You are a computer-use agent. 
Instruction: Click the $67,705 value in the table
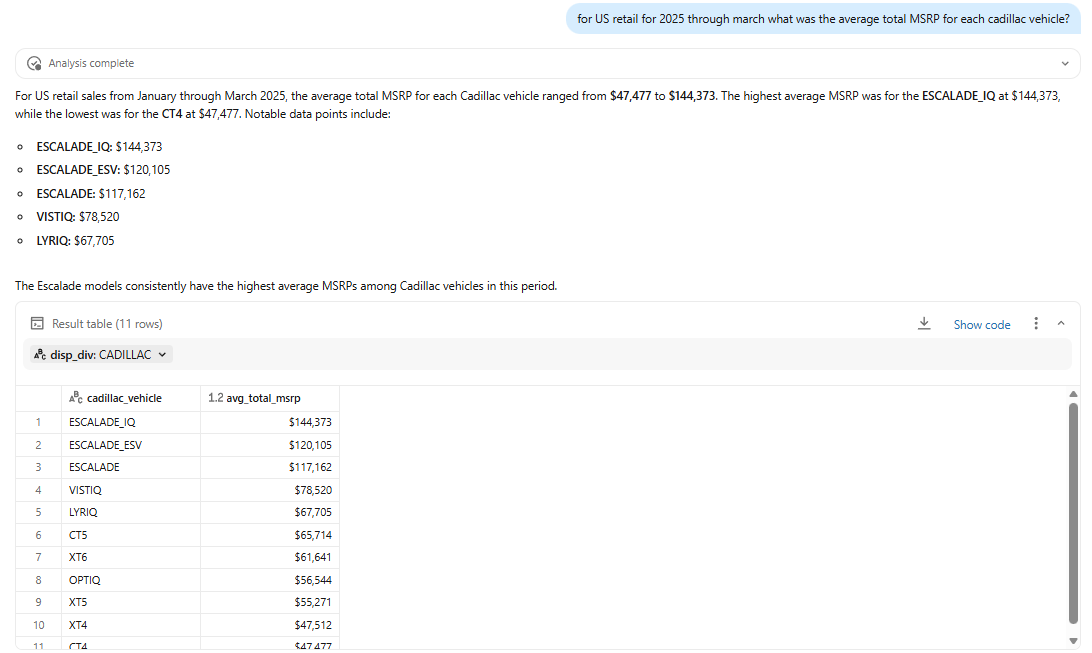[x=313, y=512]
